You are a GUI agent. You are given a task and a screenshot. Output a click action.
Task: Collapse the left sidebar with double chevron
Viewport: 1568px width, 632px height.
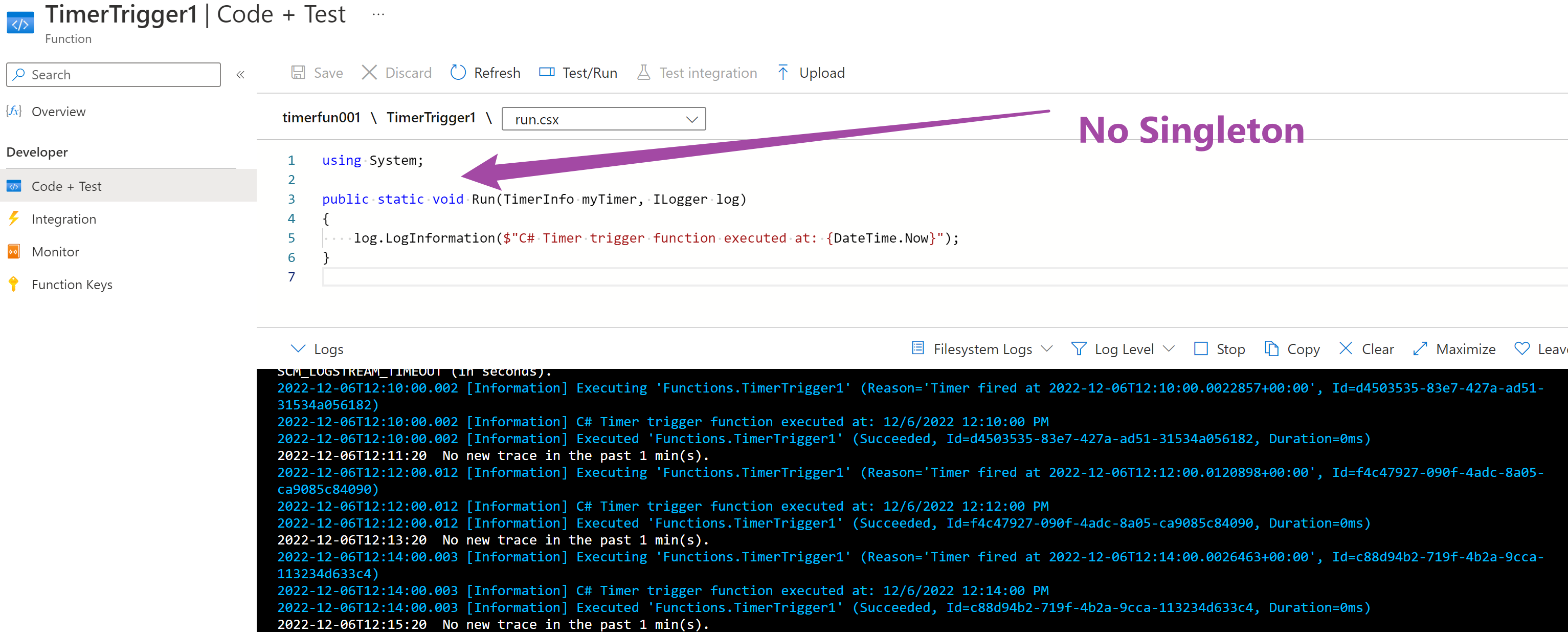[240, 75]
